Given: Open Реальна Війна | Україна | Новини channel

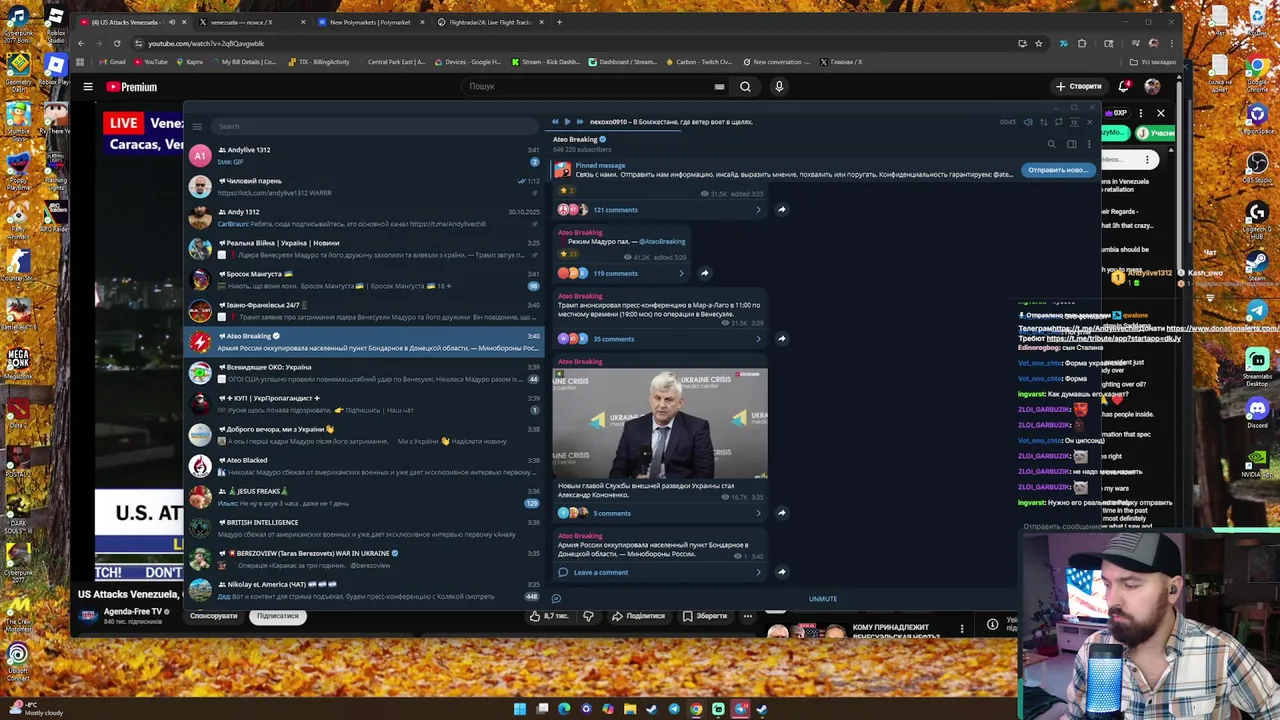Looking at the screenshot, I should [364, 248].
